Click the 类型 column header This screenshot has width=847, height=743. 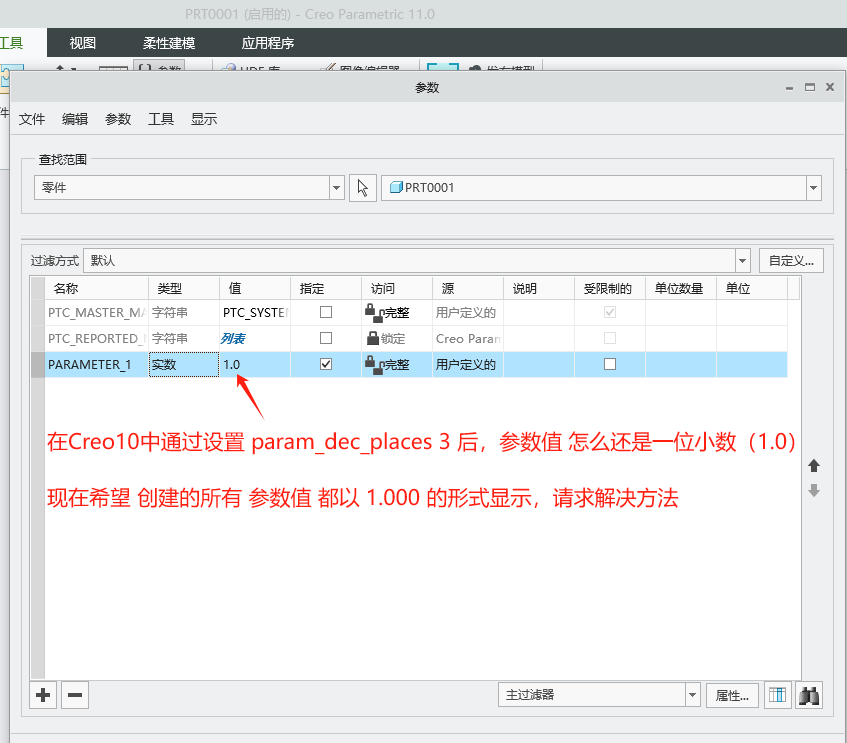[184, 289]
